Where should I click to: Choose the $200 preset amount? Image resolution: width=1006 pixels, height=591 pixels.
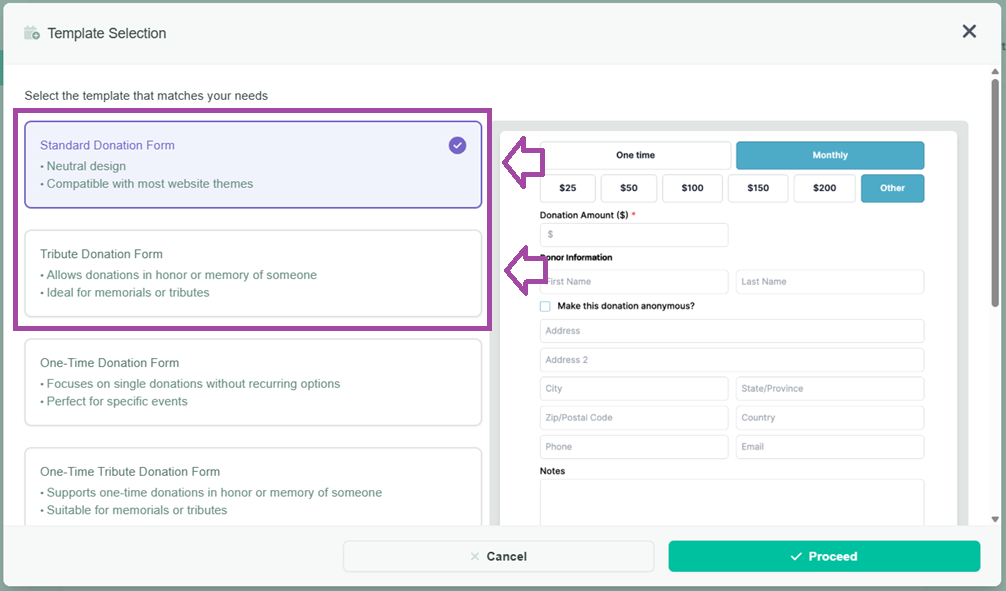click(824, 188)
